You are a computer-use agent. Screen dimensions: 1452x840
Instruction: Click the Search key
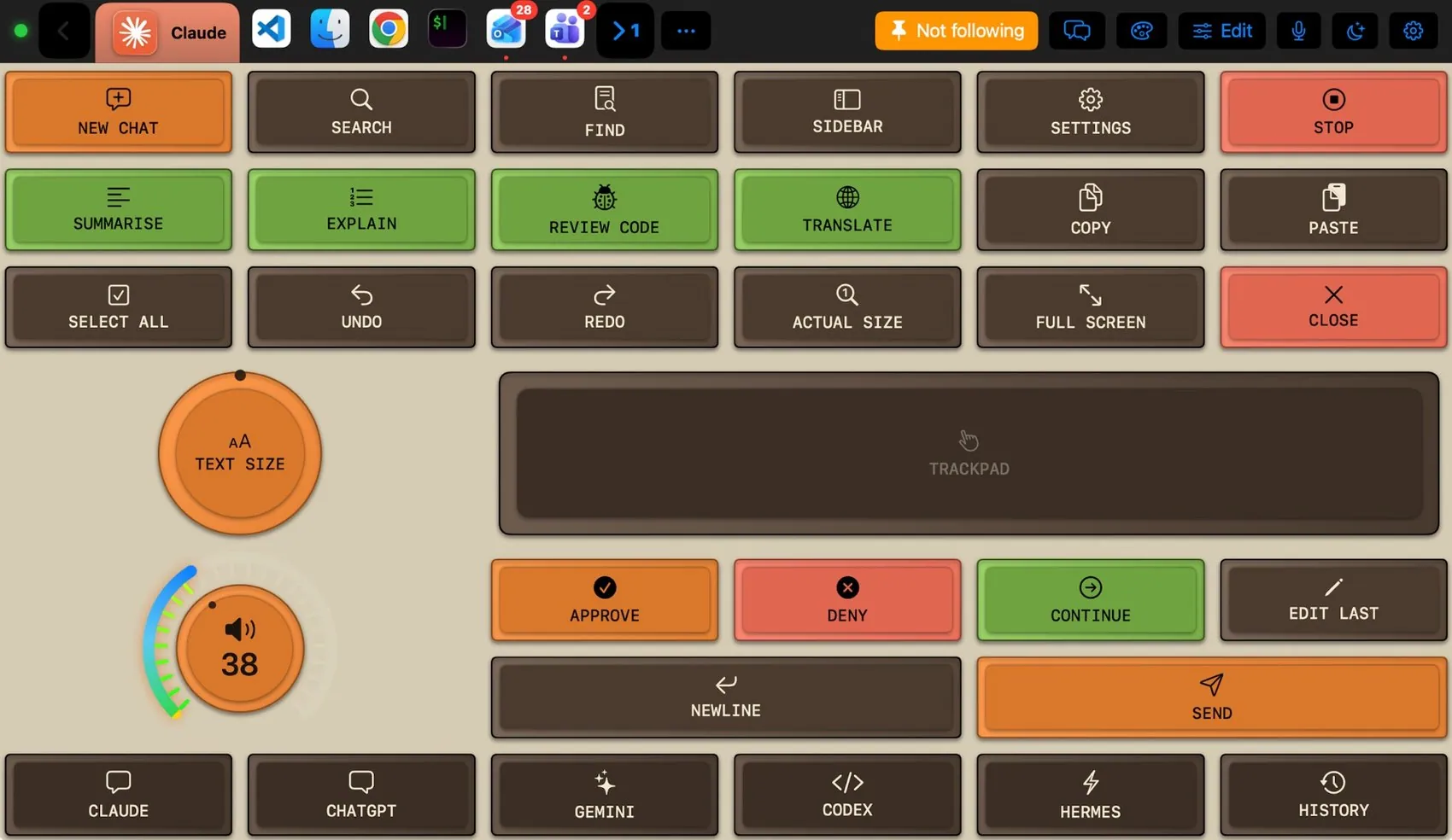361,112
